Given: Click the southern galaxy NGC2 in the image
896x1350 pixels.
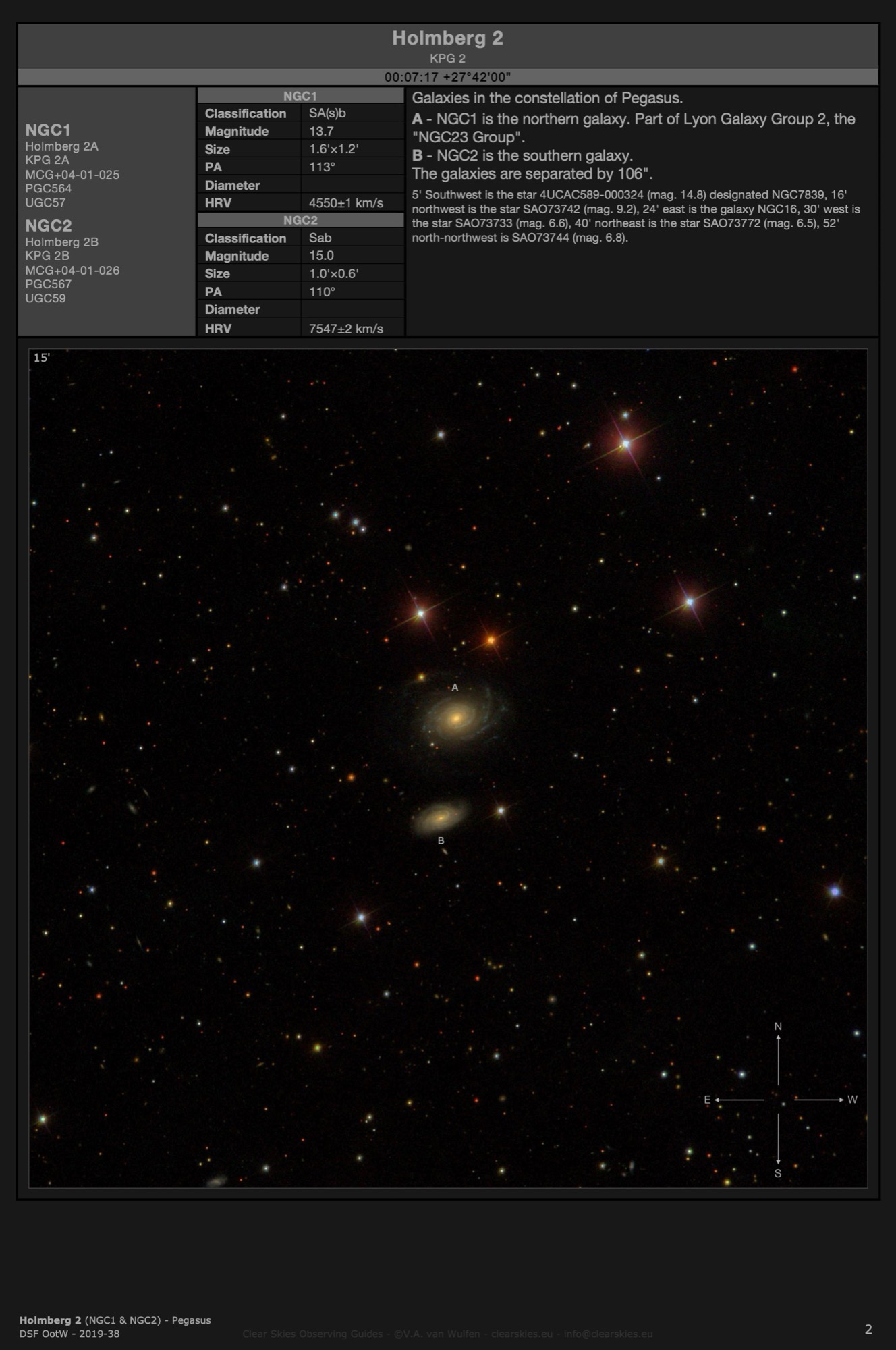Looking at the screenshot, I should [x=441, y=817].
